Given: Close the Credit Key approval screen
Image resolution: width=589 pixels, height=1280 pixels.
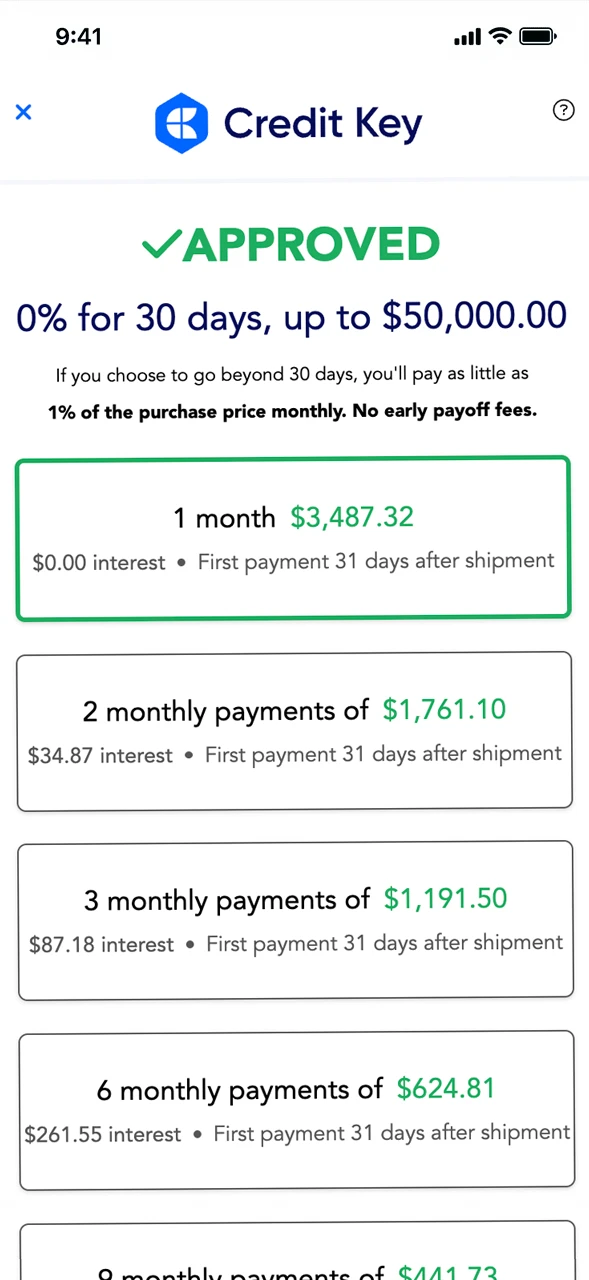Looking at the screenshot, I should click(x=23, y=112).
